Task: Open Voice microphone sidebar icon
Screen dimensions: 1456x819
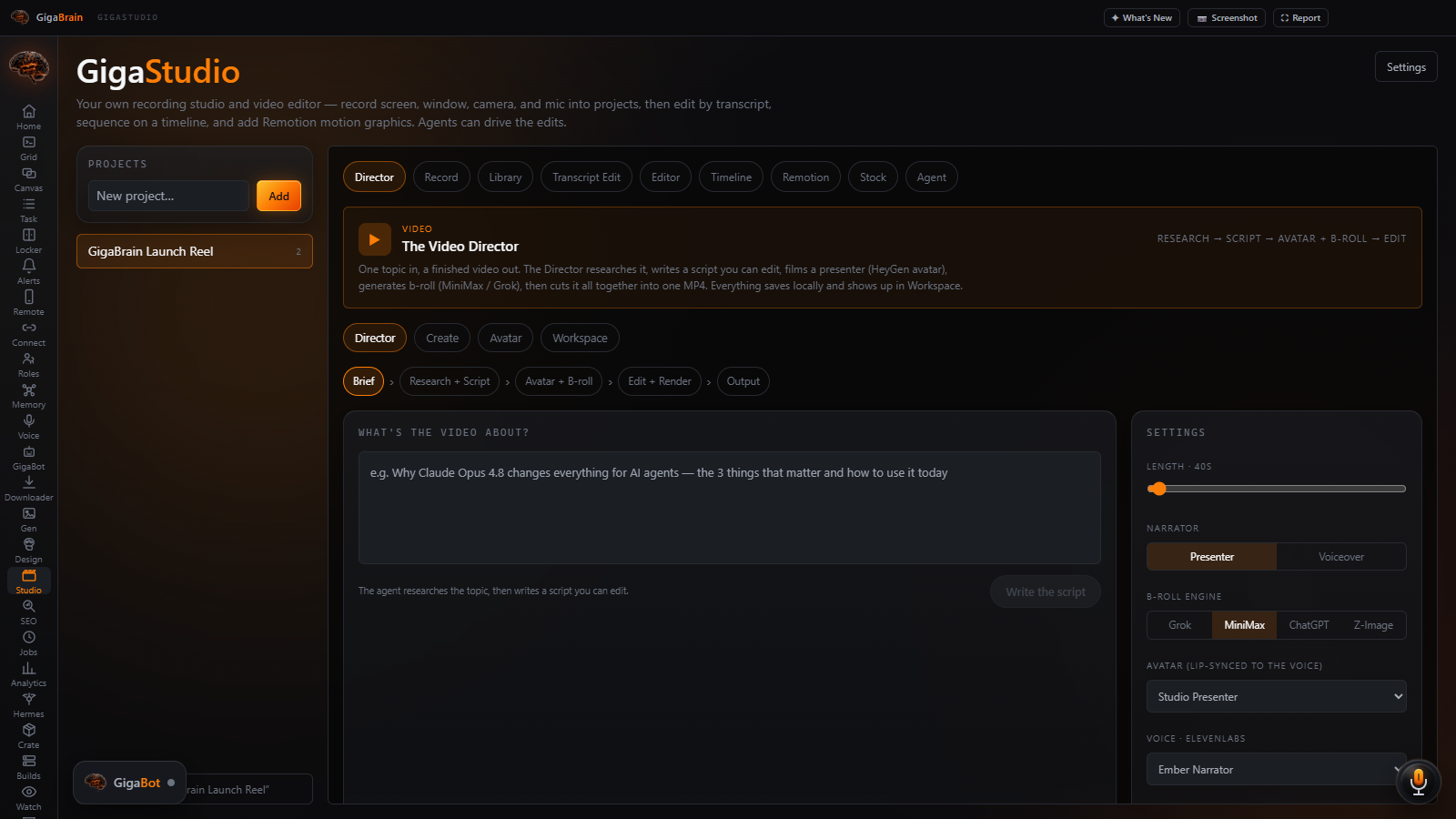Action: [x=28, y=426]
